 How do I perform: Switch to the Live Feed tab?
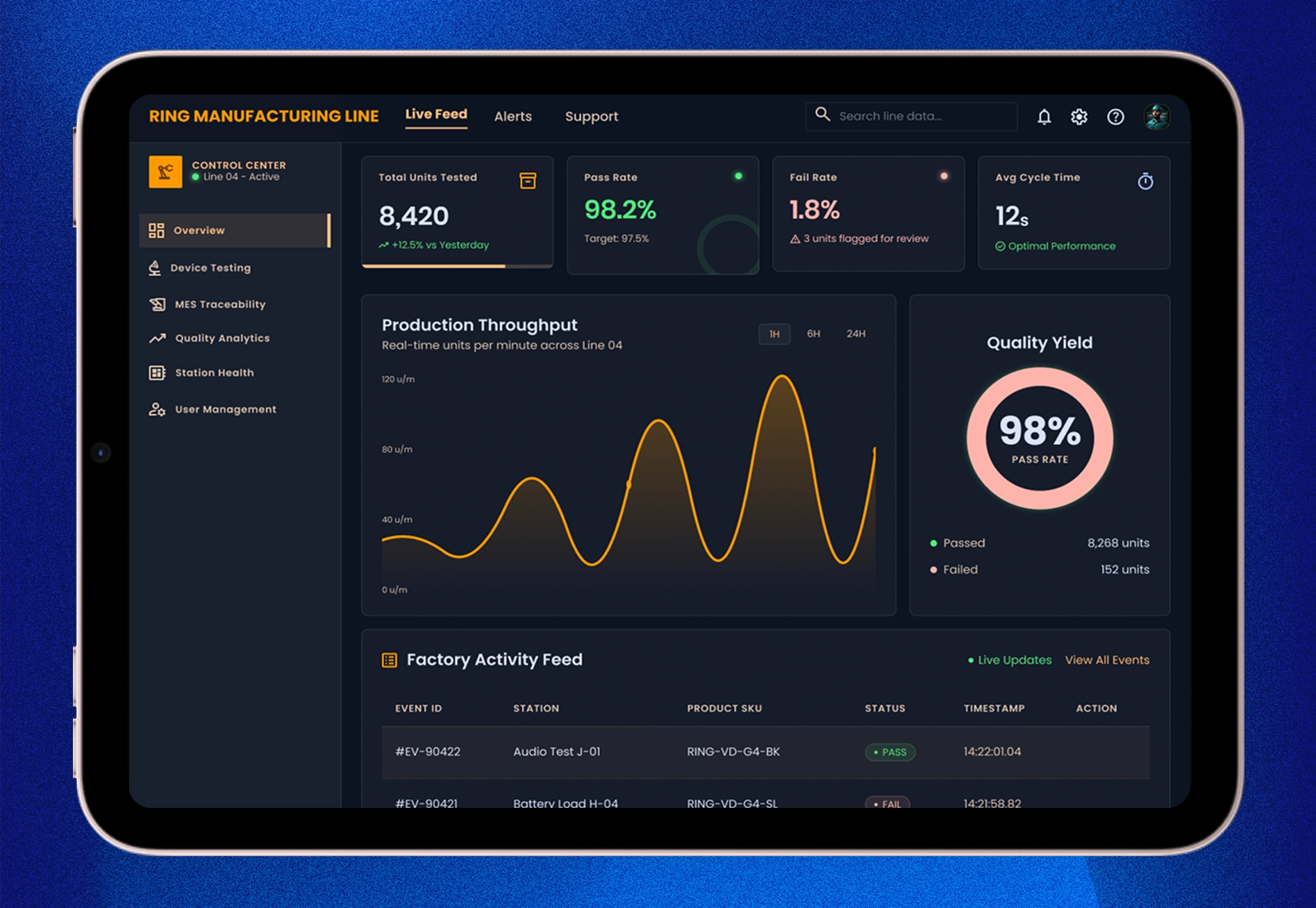click(x=436, y=115)
